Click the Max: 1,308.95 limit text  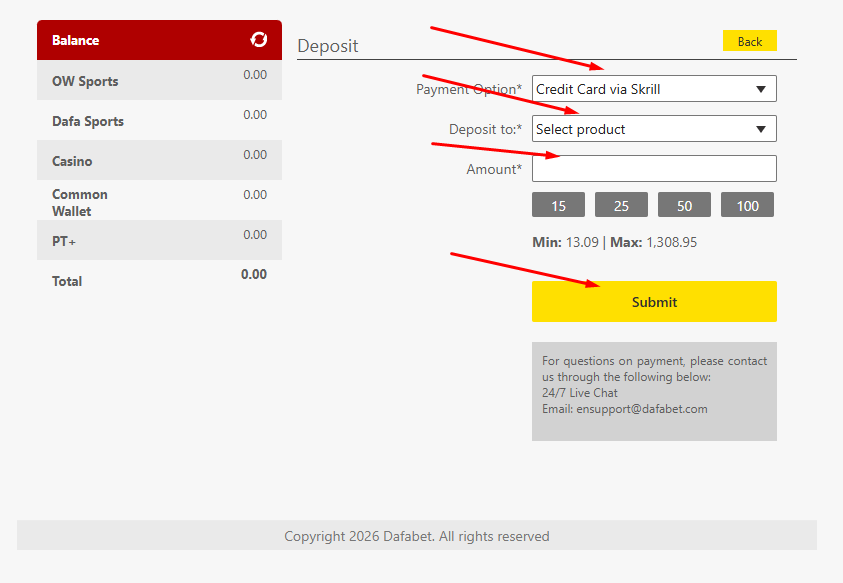pyautogui.click(x=653, y=242)
